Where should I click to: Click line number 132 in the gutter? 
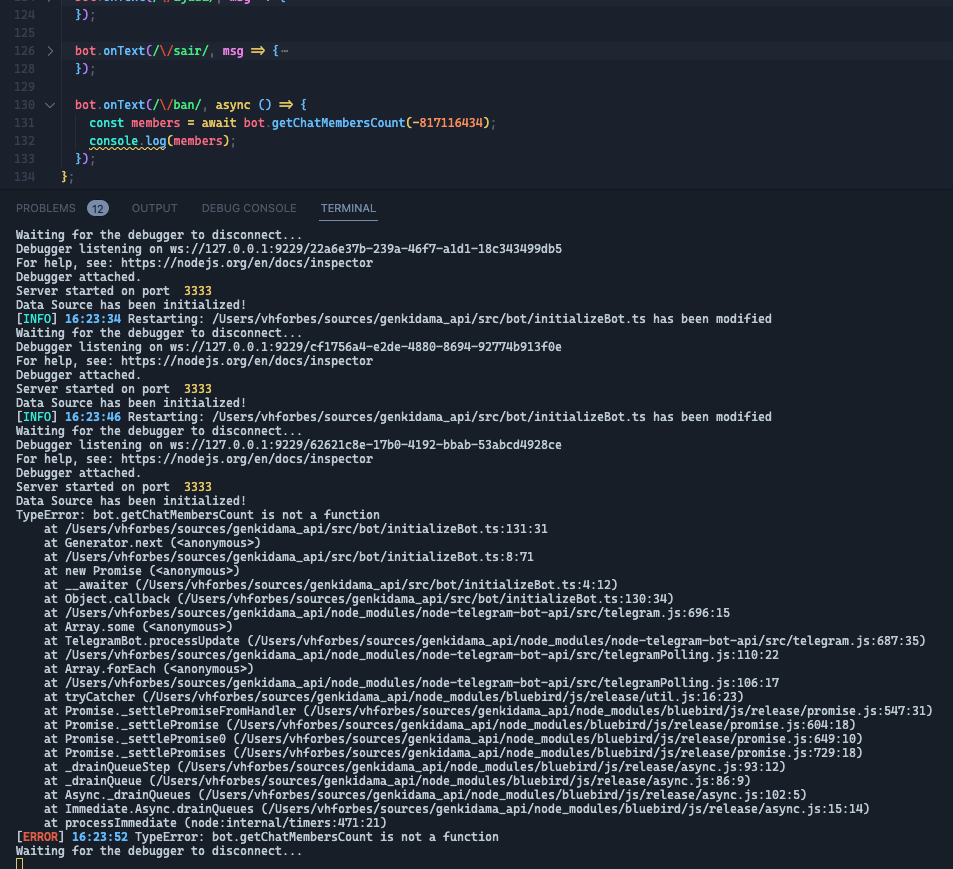[24, 141]
